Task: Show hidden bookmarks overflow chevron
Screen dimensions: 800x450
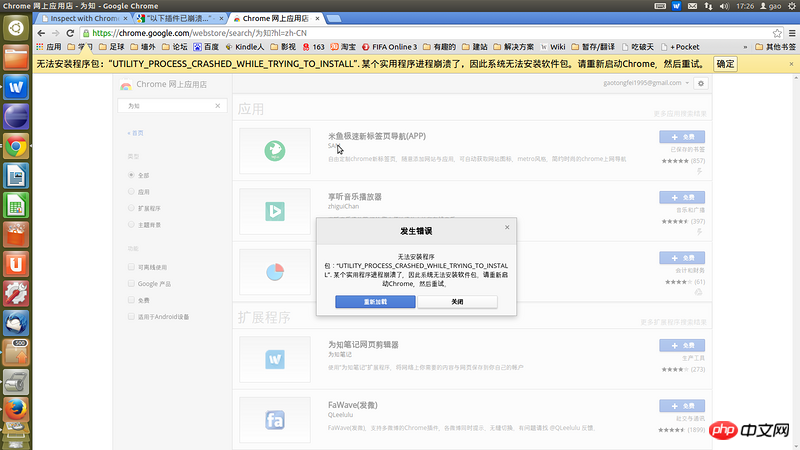Action: 745,47
